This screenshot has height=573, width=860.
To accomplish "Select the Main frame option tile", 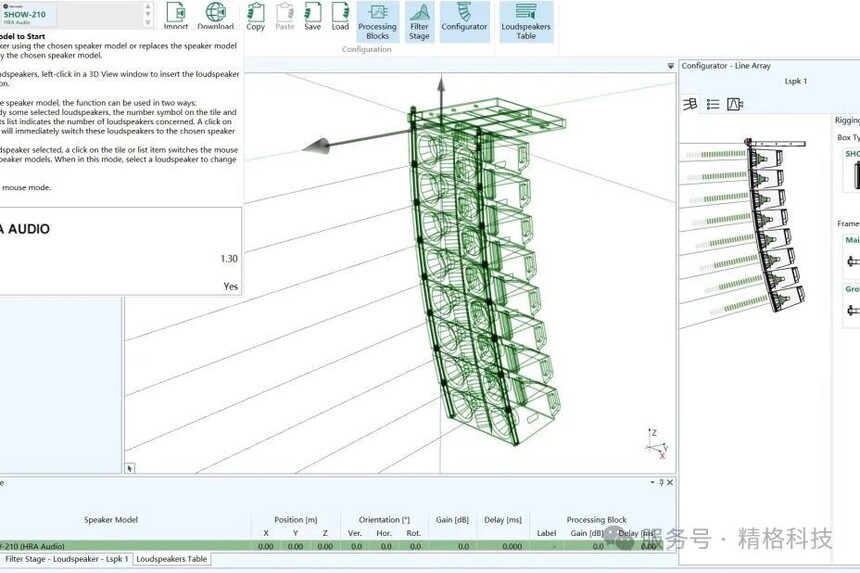I will click(851, 255).
